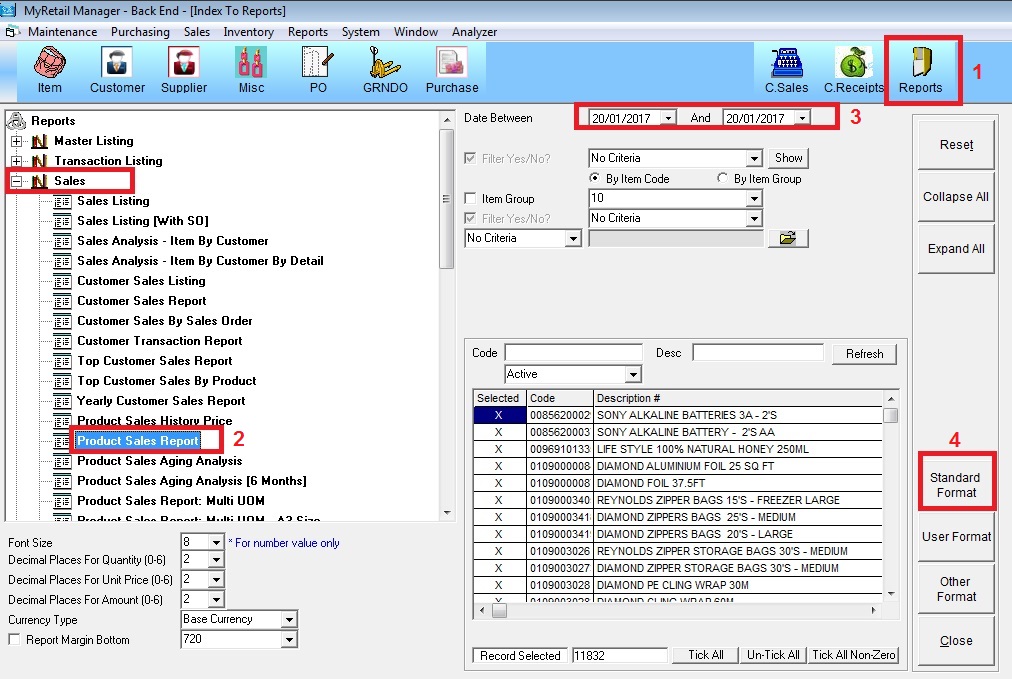
Task: Click the Standard Format button
Action: tap(956, 485)
